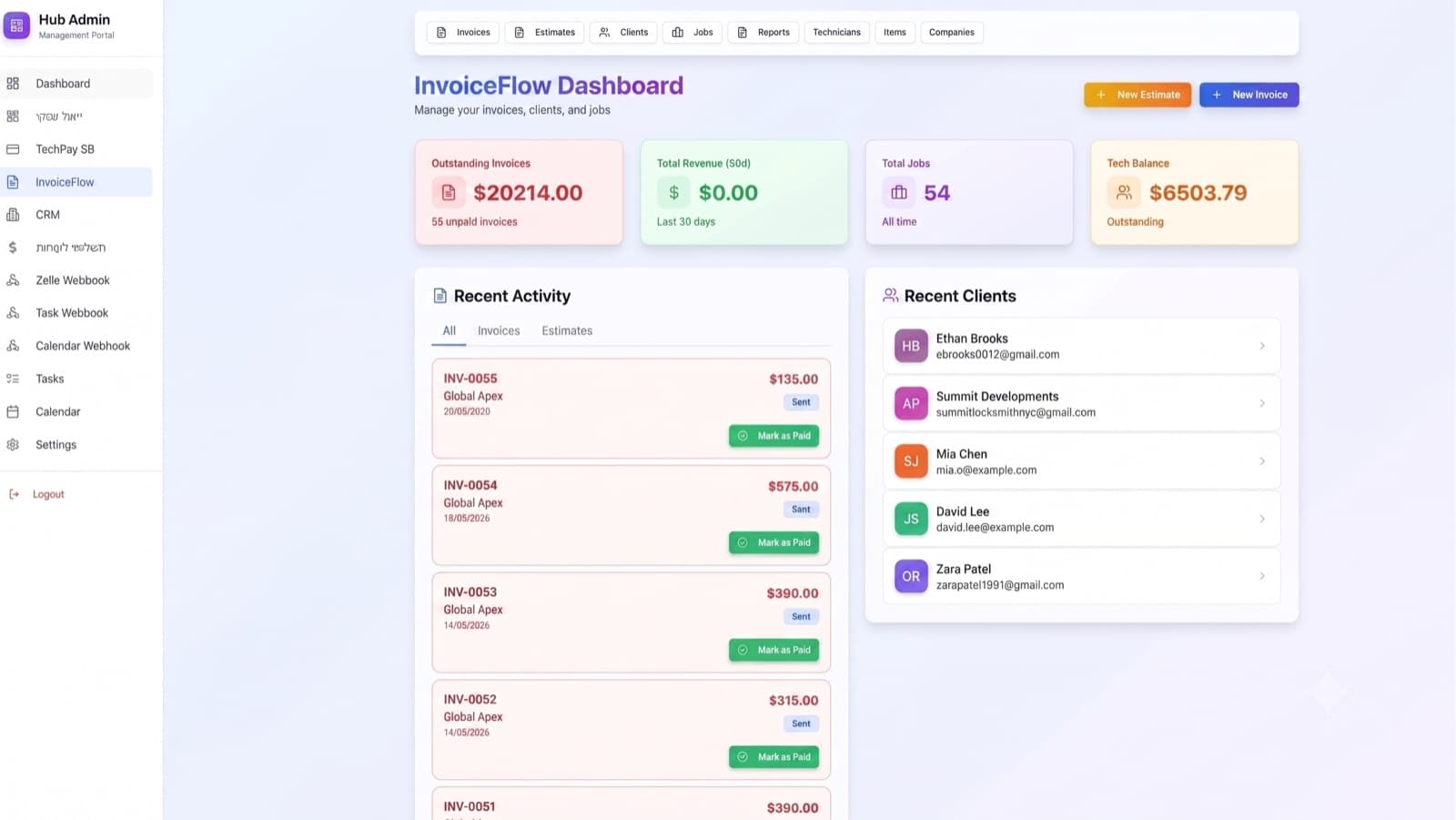The width and height of the screenshot is (1456, 820).
Task: Click the Jobs briefcase icon in top nav
Action: [x=678, y=32]
